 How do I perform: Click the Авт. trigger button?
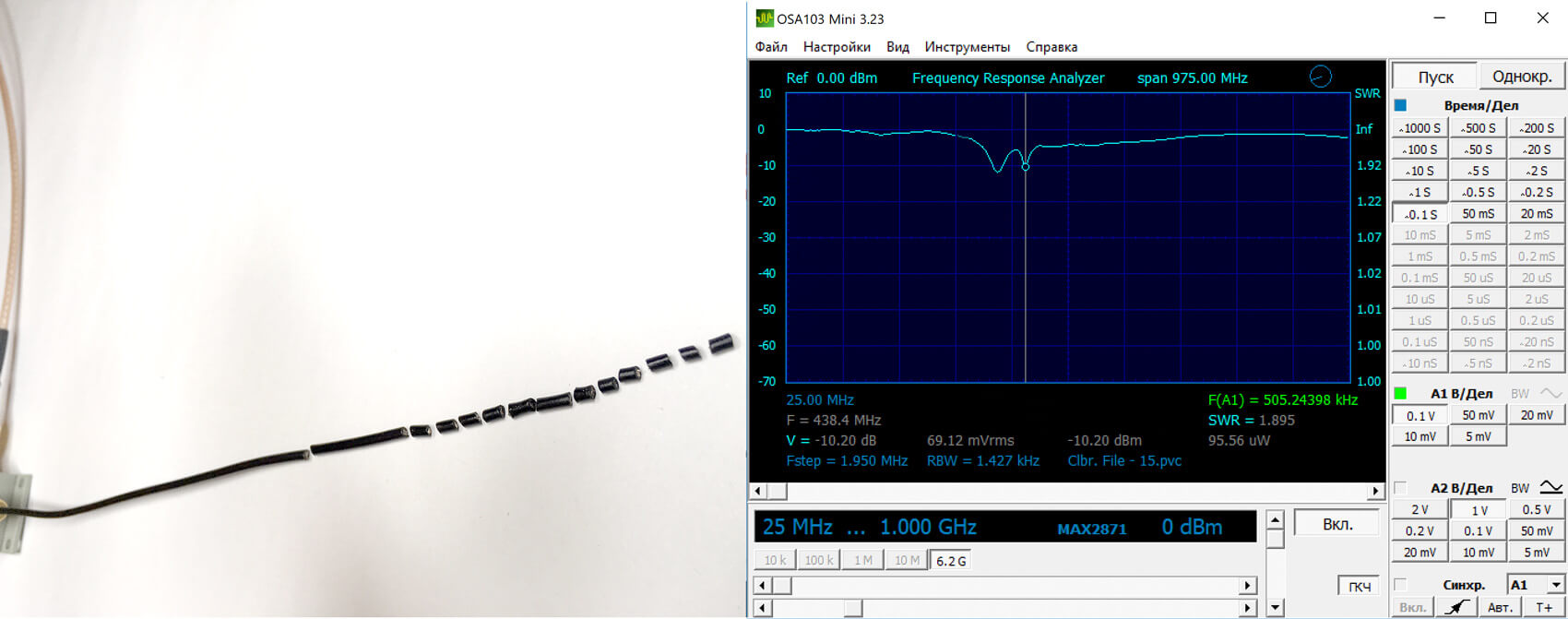[1501, 607]
